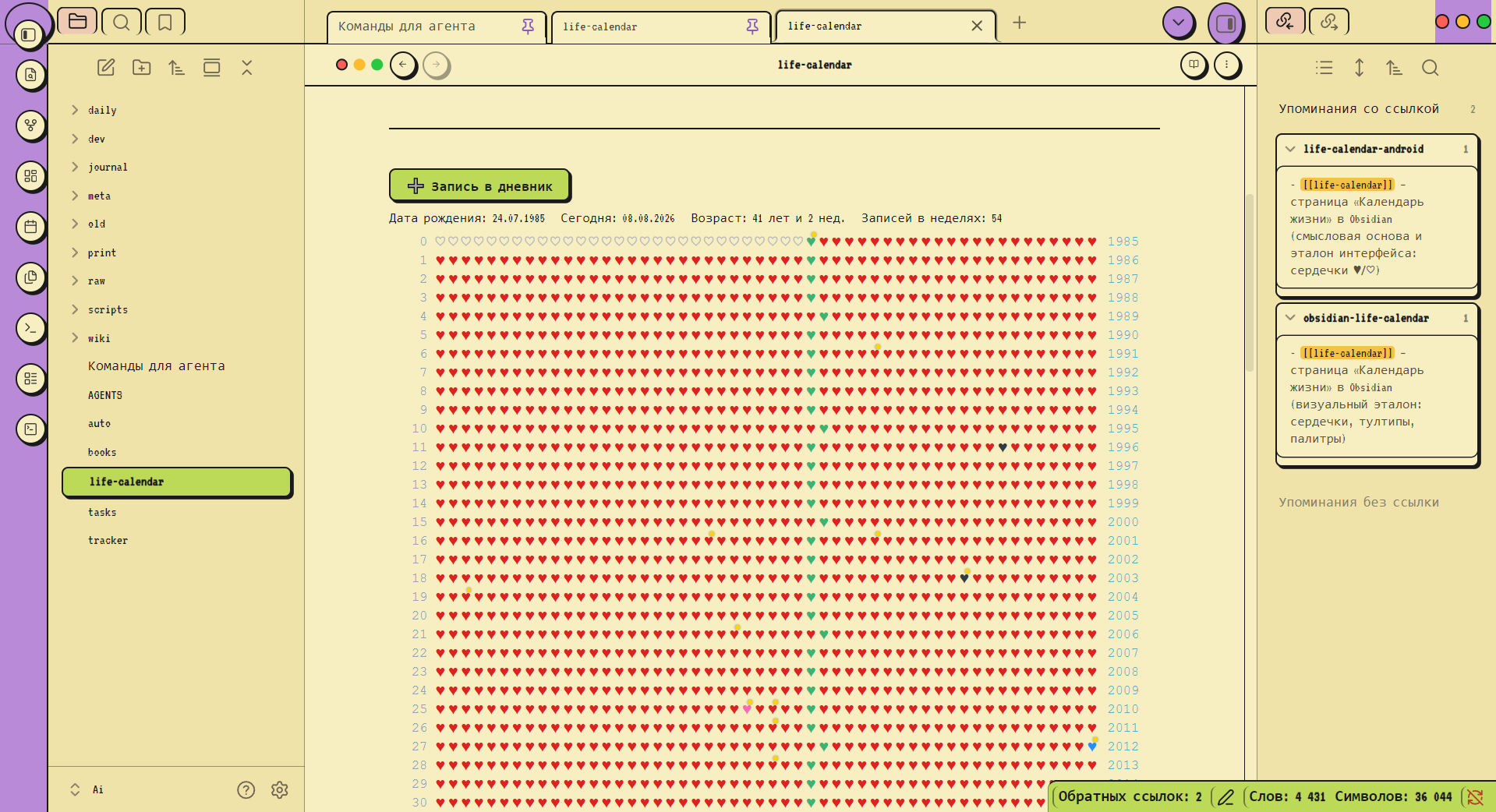Show backlinks panel tab
The image size is (1496, 812).
(1285, 21)
